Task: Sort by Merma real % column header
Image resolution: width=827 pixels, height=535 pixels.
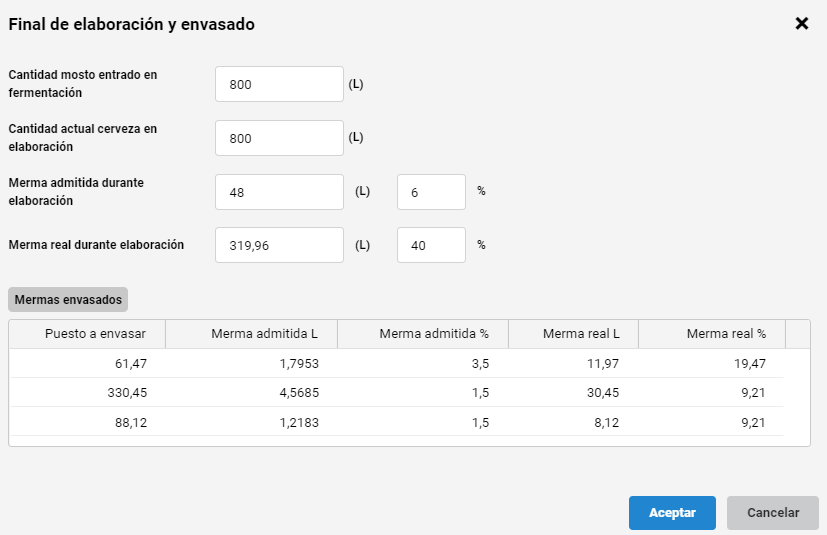Action: point(712,333)
